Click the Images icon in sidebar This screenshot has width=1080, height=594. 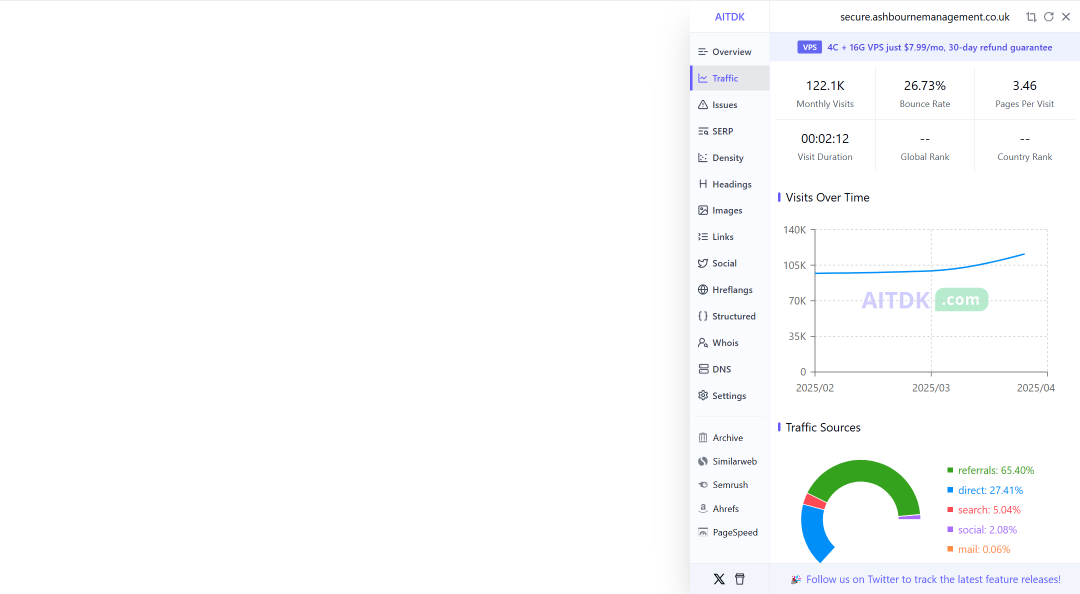point(703,210)
